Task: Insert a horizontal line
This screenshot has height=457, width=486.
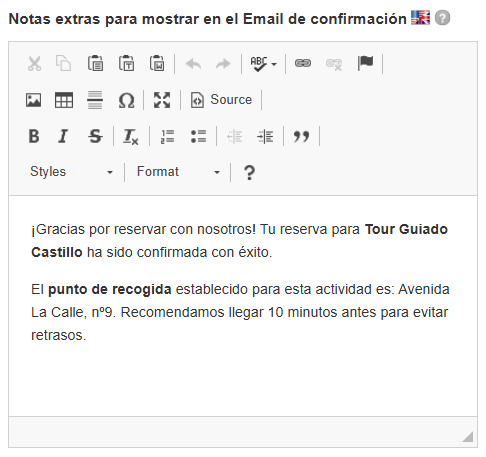Action: click(95, 100)
